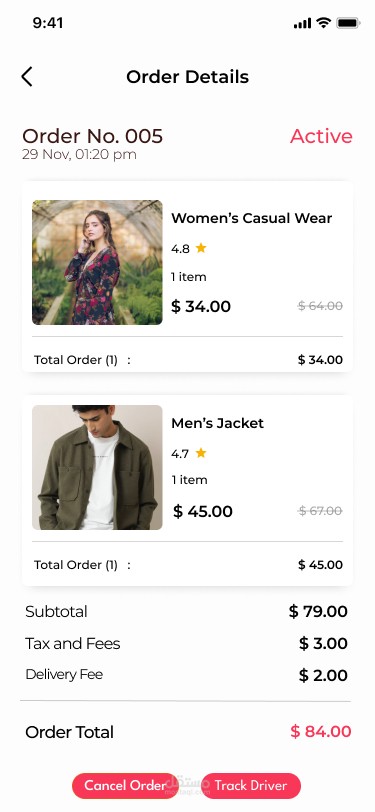Open the Women's Casual Wear product photo
Image resolution: width=375 pixels, height=812 pixels.
(x=97, y=263)
